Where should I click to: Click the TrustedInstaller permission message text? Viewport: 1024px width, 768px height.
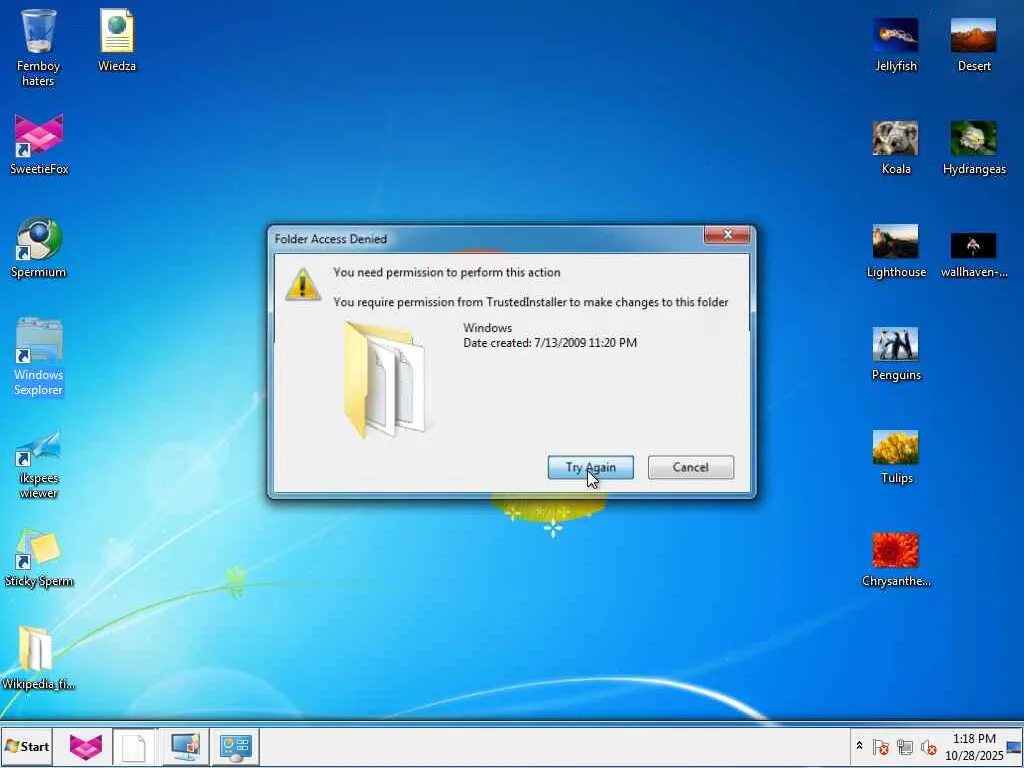pos(530,302)
